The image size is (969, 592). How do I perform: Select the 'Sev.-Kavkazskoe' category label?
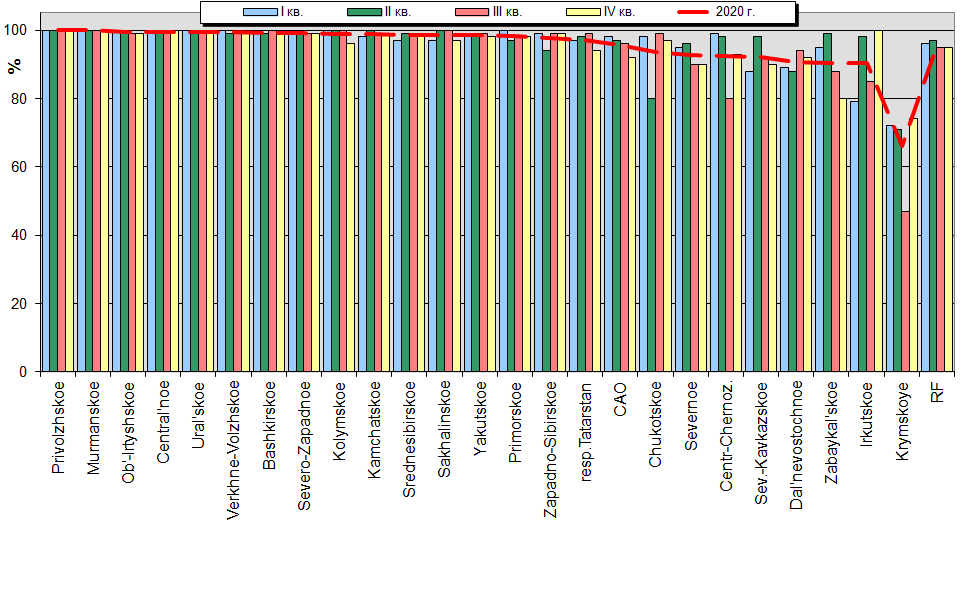(761, 443)
